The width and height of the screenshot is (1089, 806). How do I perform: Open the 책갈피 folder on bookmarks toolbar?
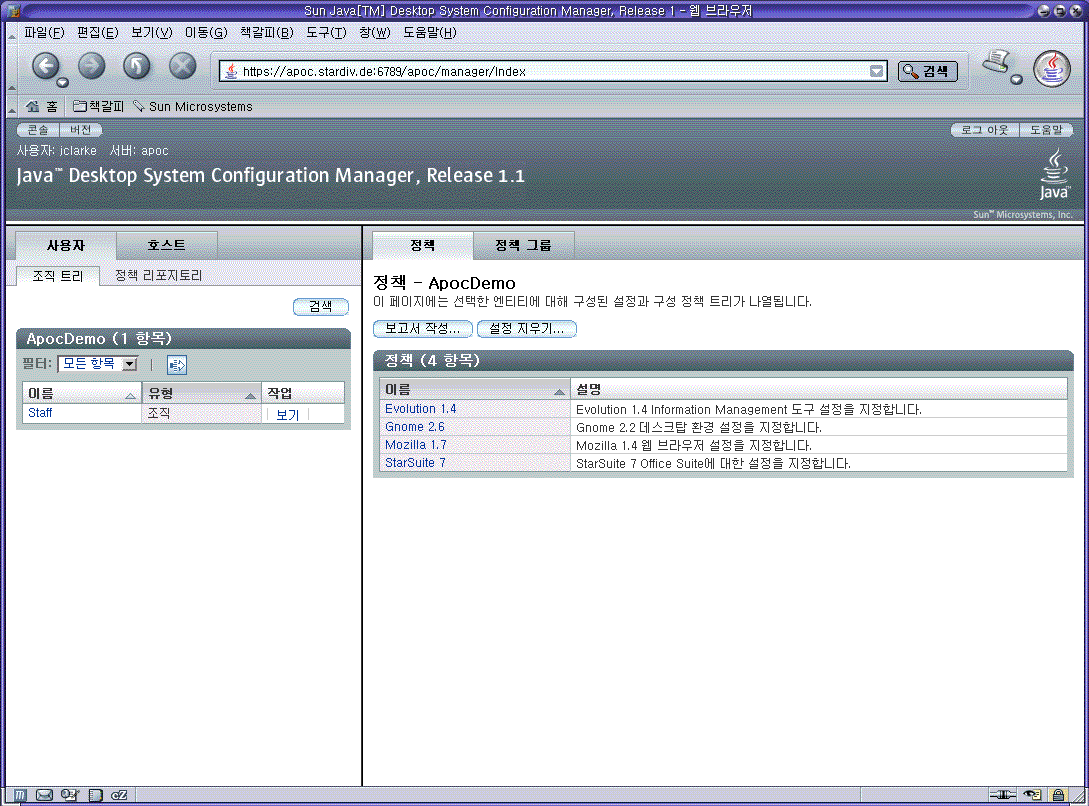point(99,106)
